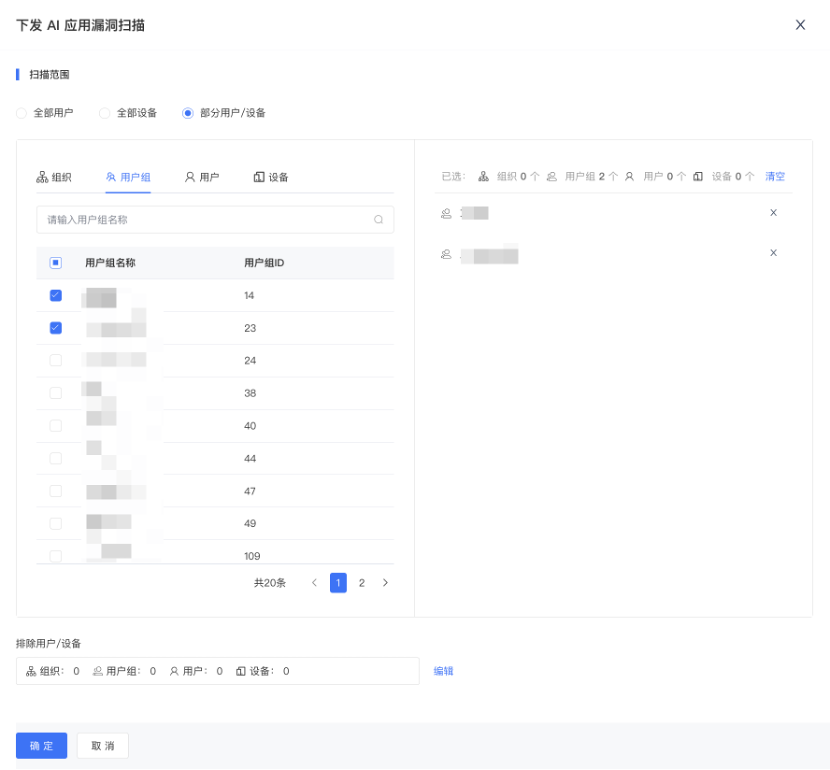Click the 设备 icon in the exclusion box
This screenshot has width=830, height=770.
pos(241,672)
